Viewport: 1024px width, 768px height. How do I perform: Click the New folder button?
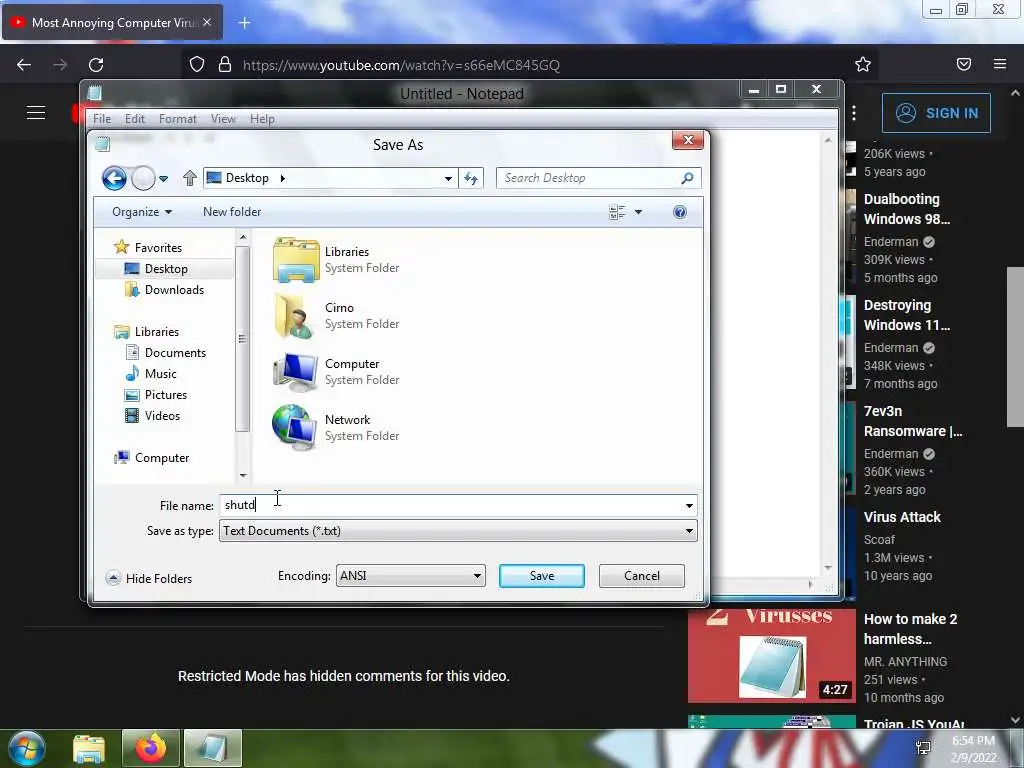(232, 212)
